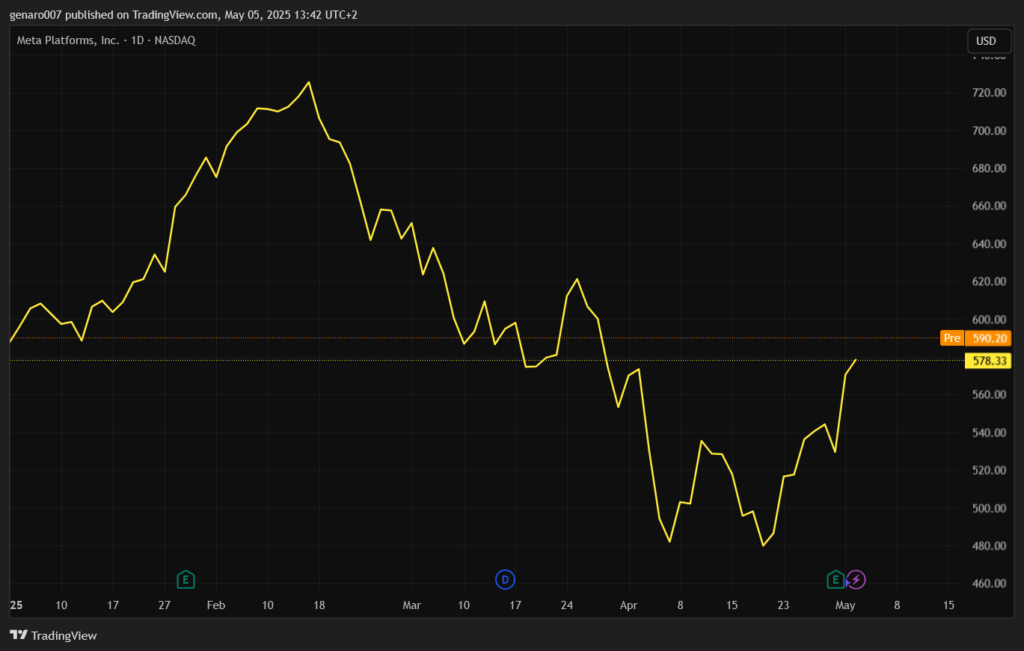Click the TradingView logo
Image resolution: width=1024 pixels, height=651 pixels.
coord(54,635)
